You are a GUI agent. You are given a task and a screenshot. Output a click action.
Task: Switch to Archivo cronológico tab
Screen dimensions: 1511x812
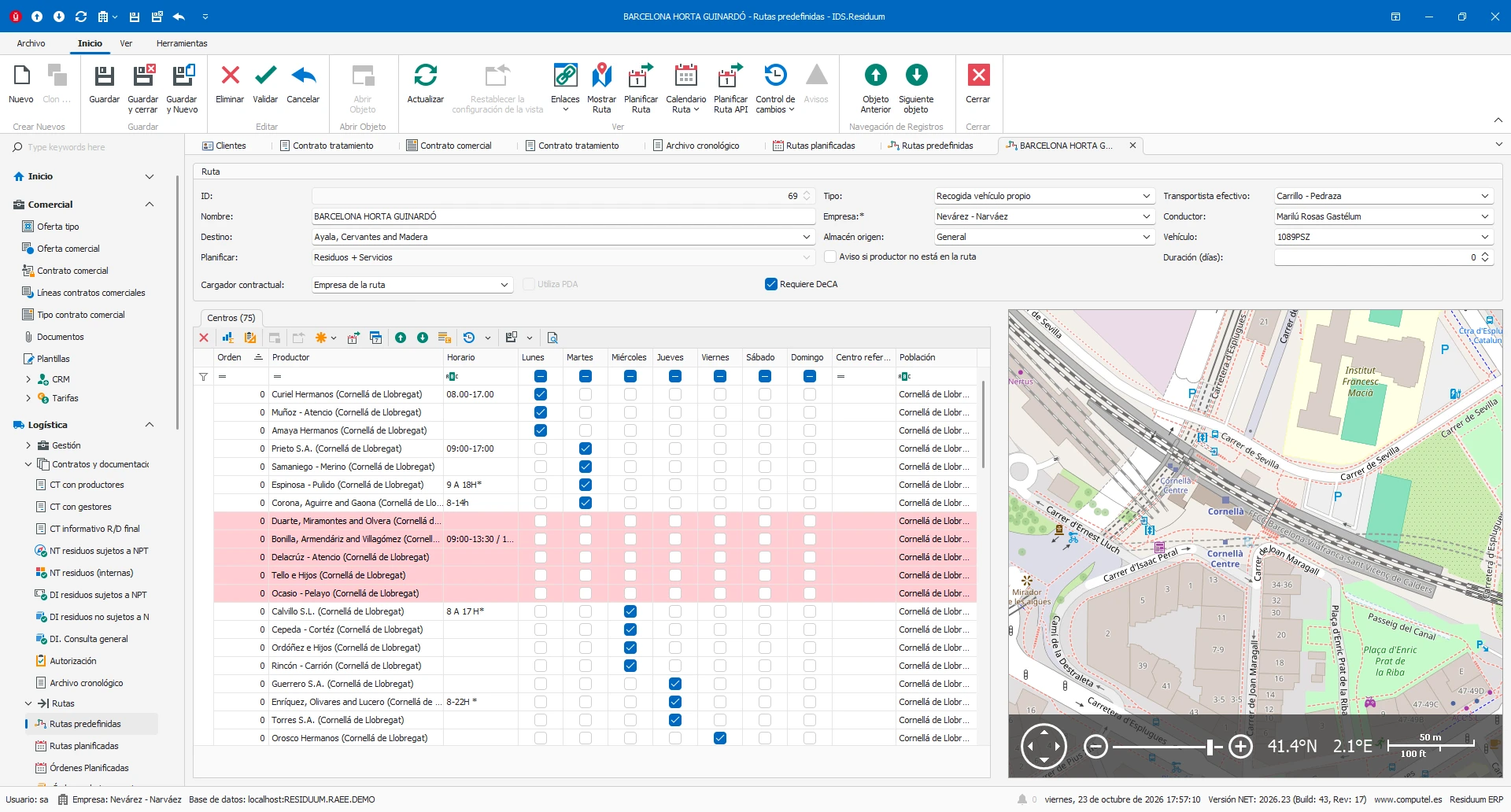[x=696, y=146]
